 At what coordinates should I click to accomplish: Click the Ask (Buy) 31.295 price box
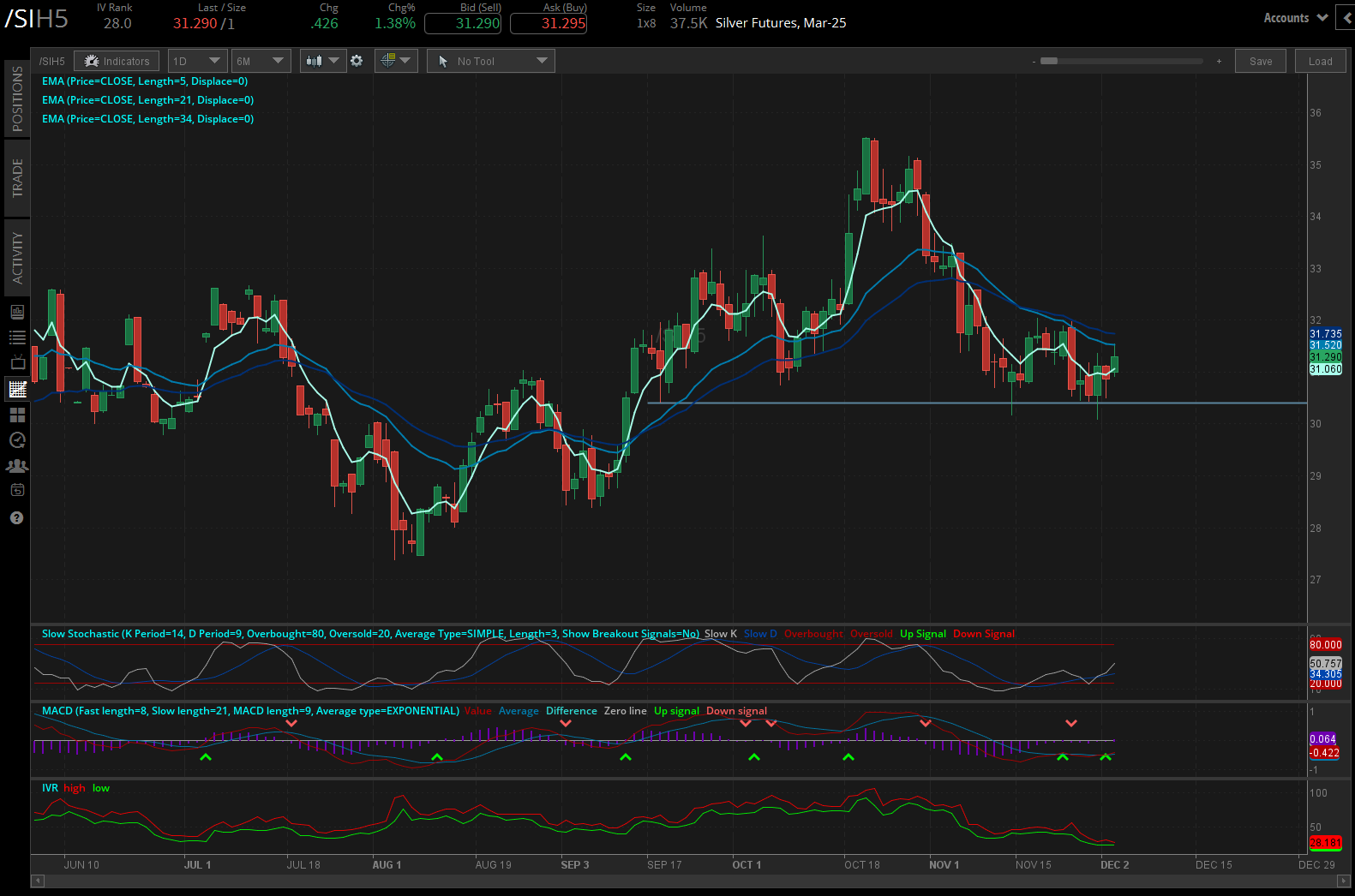(x=549, y=24)
